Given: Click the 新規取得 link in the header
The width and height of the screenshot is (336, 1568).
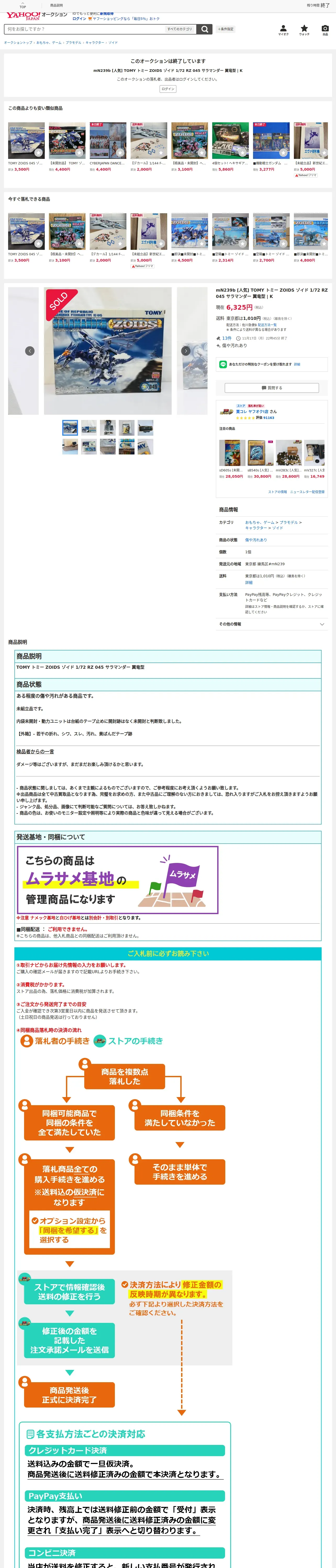Looking at the screenshot, I should [107, 13].
